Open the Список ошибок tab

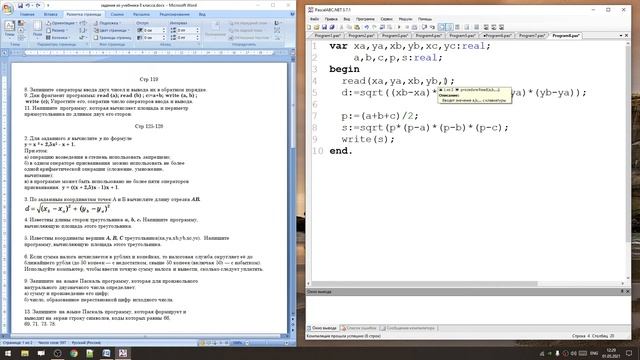359,328
